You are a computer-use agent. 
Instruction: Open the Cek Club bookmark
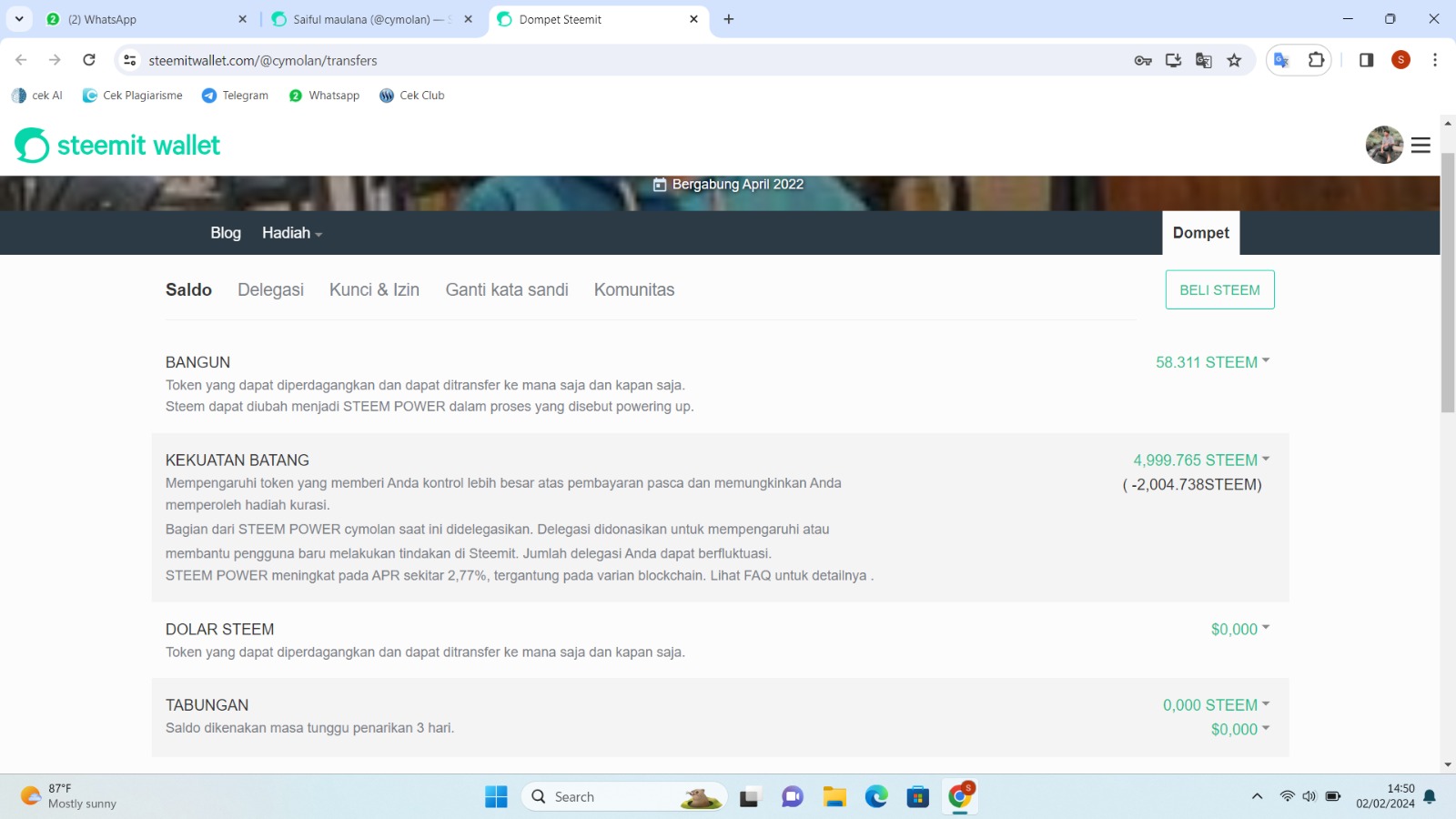tap(412, 96)
